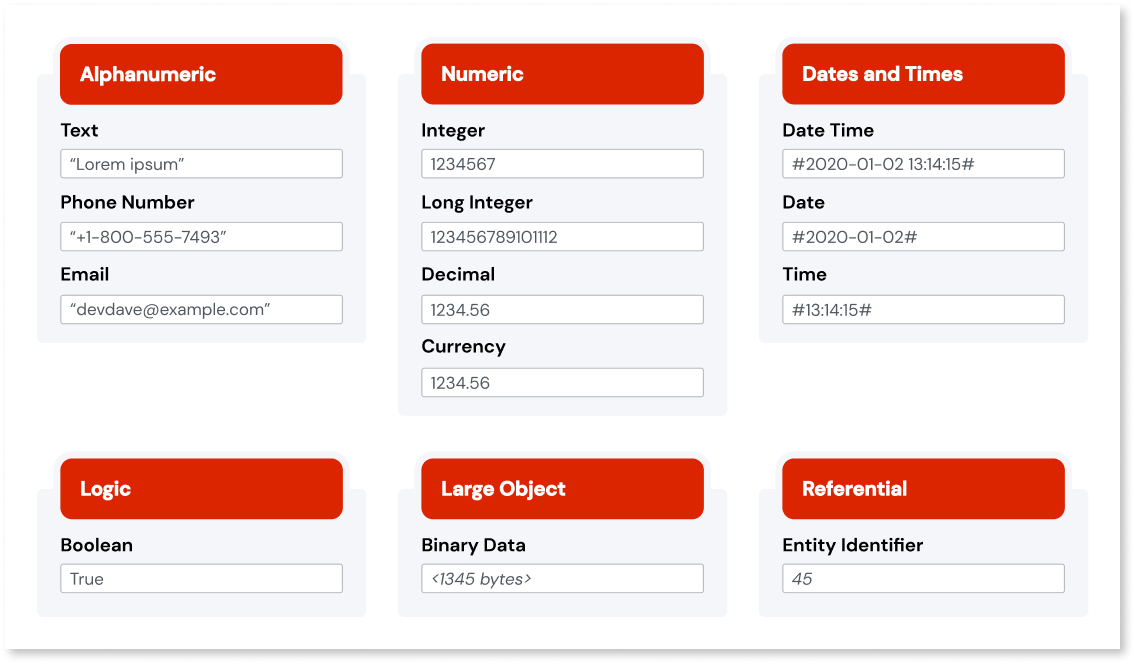Viewport: 1135px width, 664px height.
Task: Select the Integer field showing 1234567
Action: click(561, 163)
